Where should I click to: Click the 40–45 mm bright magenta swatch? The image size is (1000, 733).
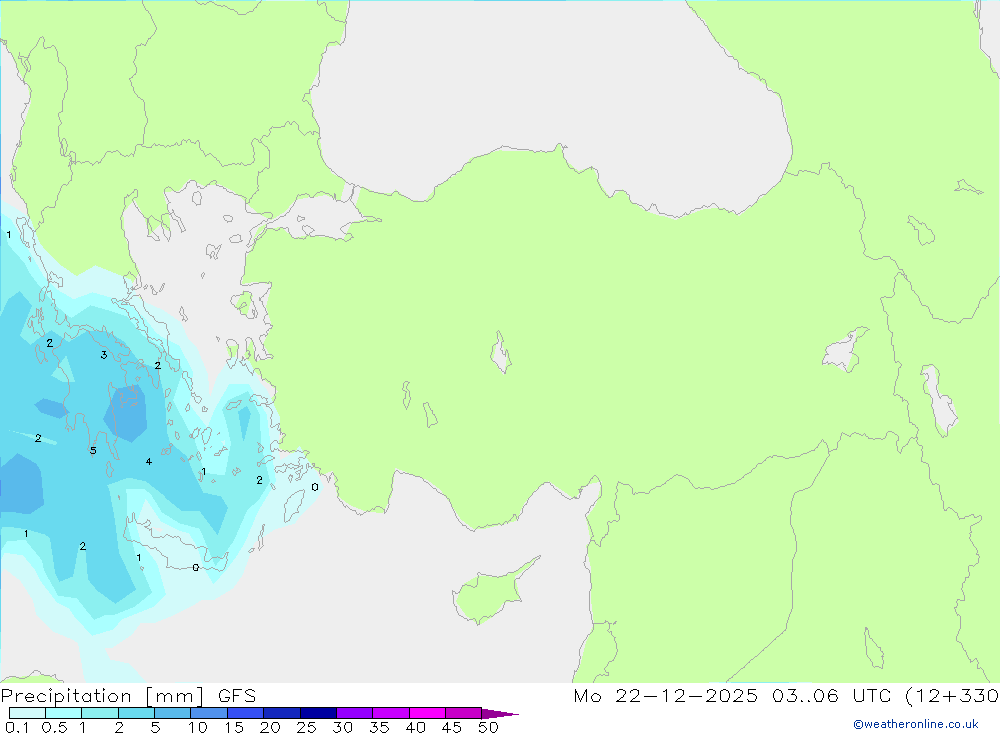427,713
